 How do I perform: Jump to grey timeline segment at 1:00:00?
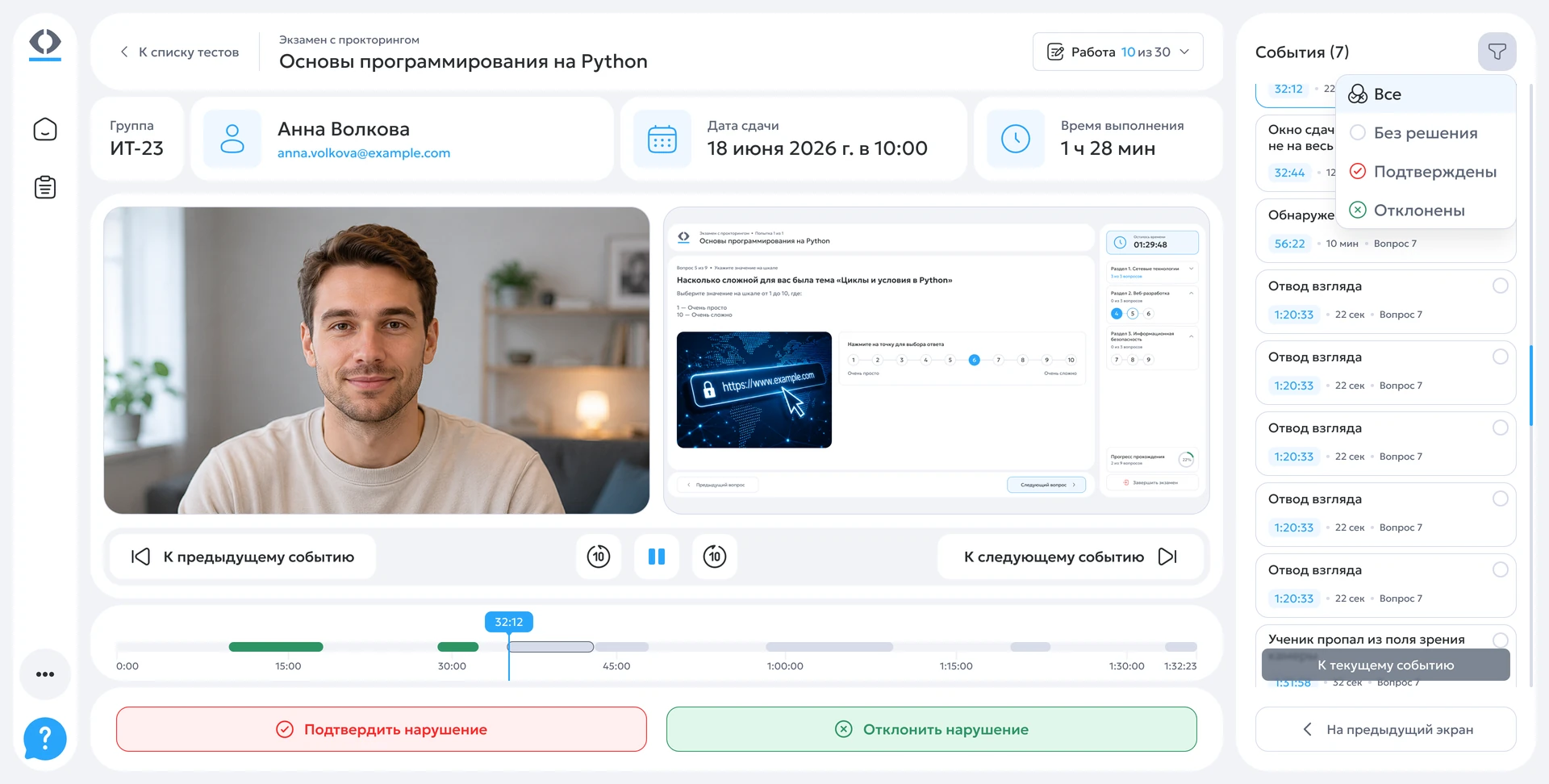point(829,647)
